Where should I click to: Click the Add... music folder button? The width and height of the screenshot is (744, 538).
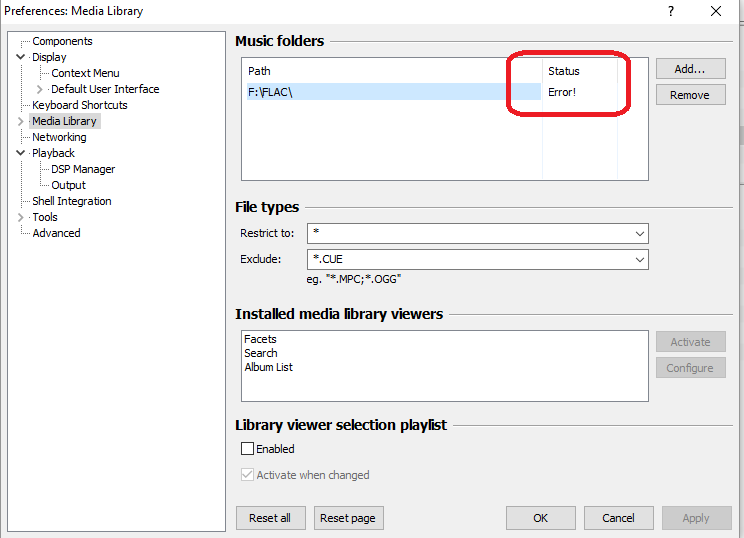pyautogui.click(x=690, y=69)
